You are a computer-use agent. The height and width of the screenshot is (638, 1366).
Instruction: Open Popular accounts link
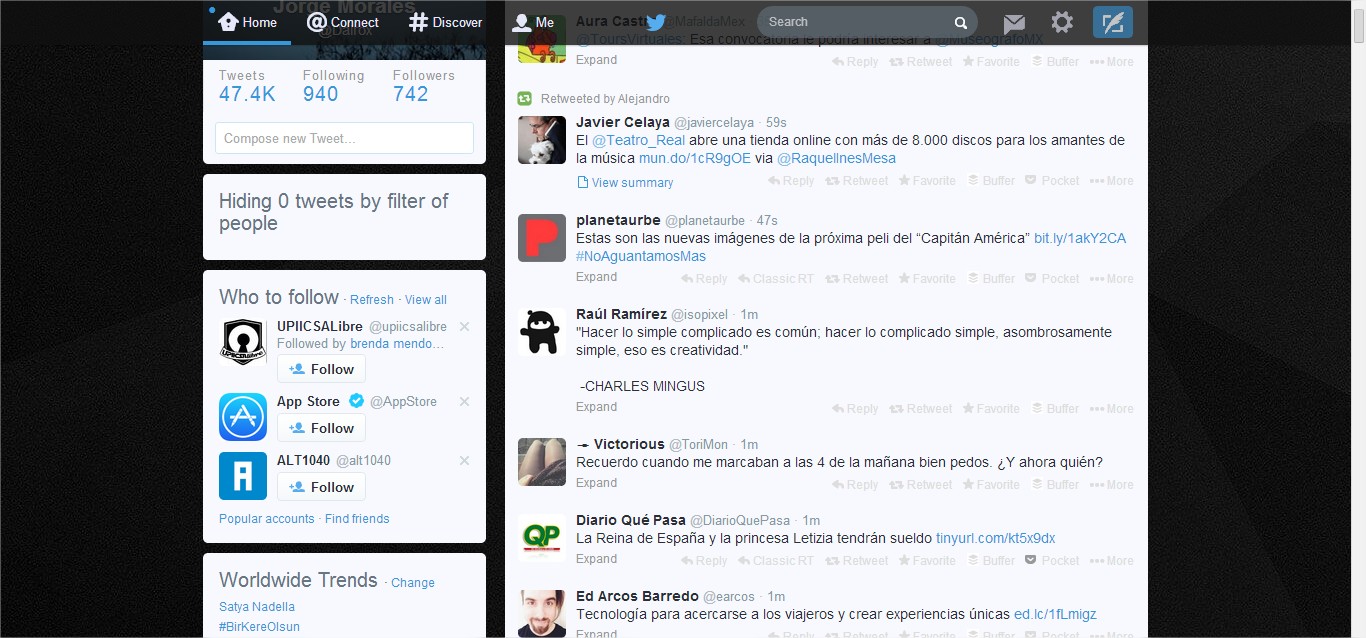(x=267, y=519)
